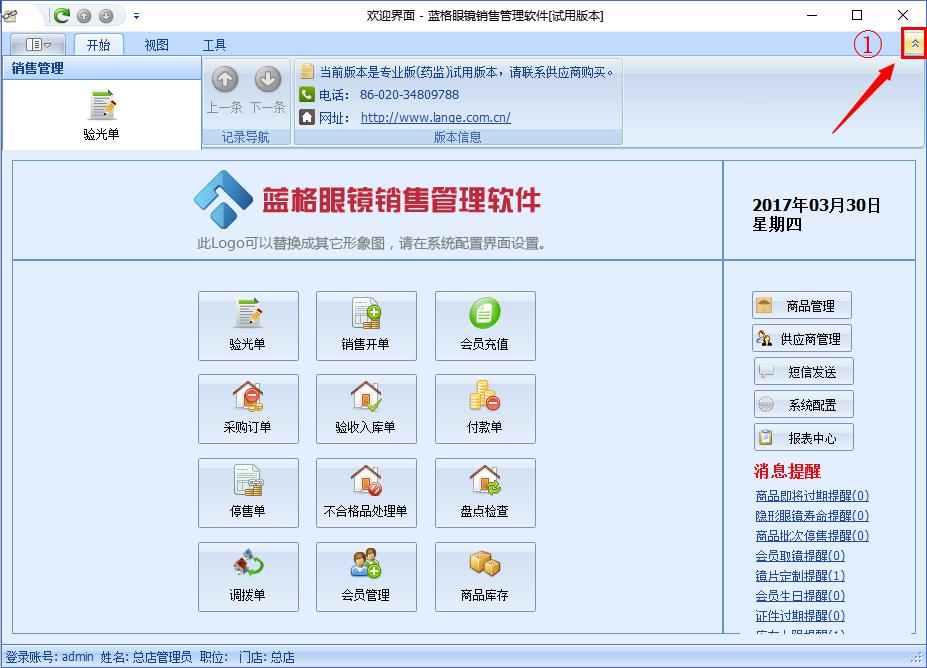The height and width of the screenshot is (668, 927).
Task: Switch to the 工具 tab
Action: pos(214,45)
